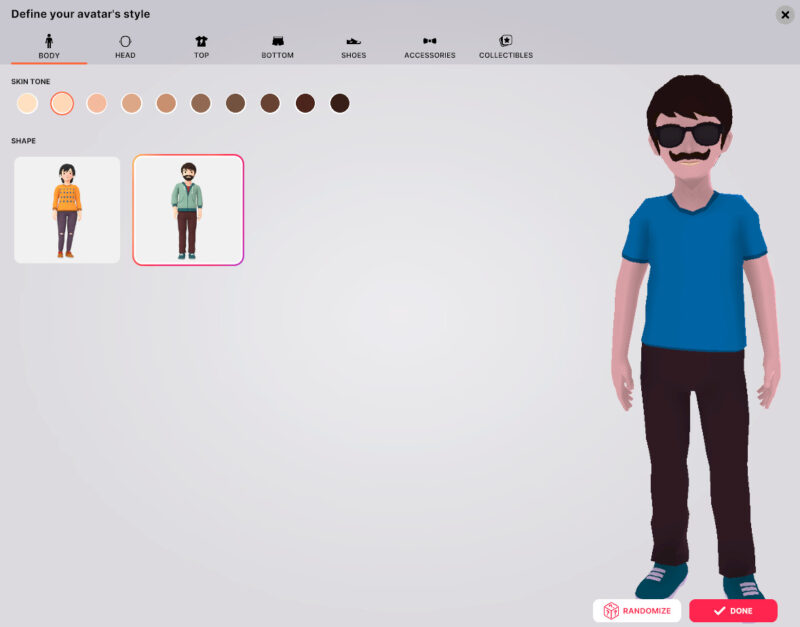Image resolution: width=800 pixels, height=627 pixels.
Task: Choose the female body shape in orange sweater
Action: click(67, 210)
